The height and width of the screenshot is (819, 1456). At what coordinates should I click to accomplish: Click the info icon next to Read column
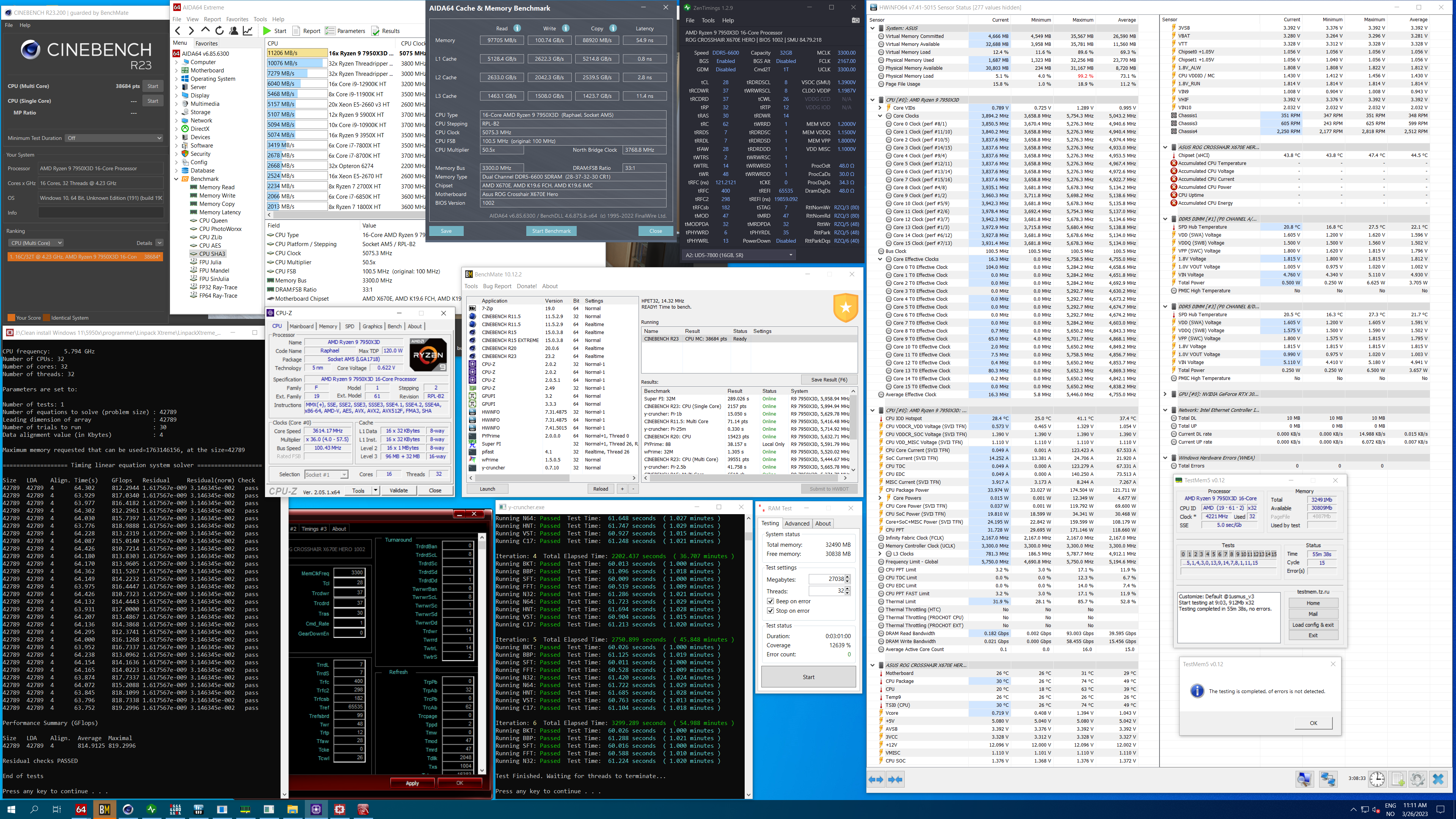tap(516, 28)
